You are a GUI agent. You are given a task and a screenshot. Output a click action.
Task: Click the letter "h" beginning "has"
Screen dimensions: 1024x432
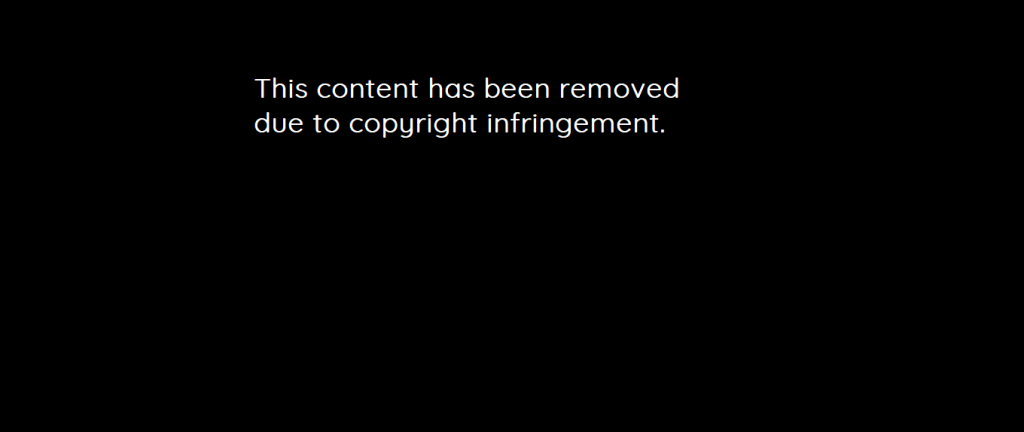pos(436,88)
